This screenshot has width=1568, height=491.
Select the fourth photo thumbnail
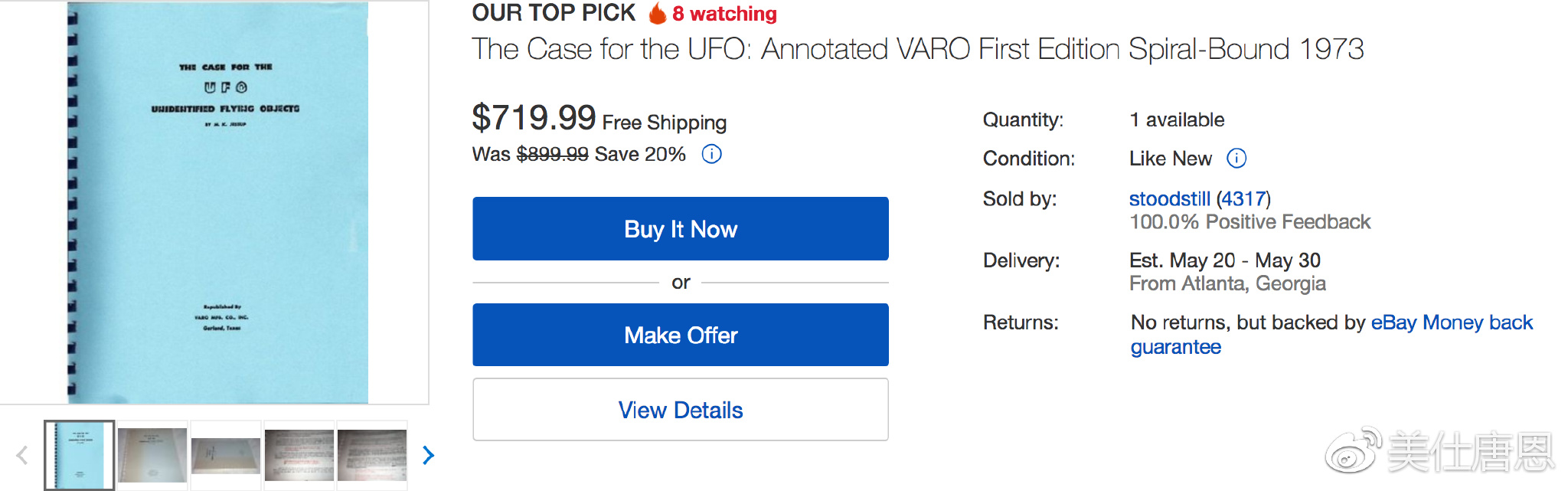[x=299, y=455]
